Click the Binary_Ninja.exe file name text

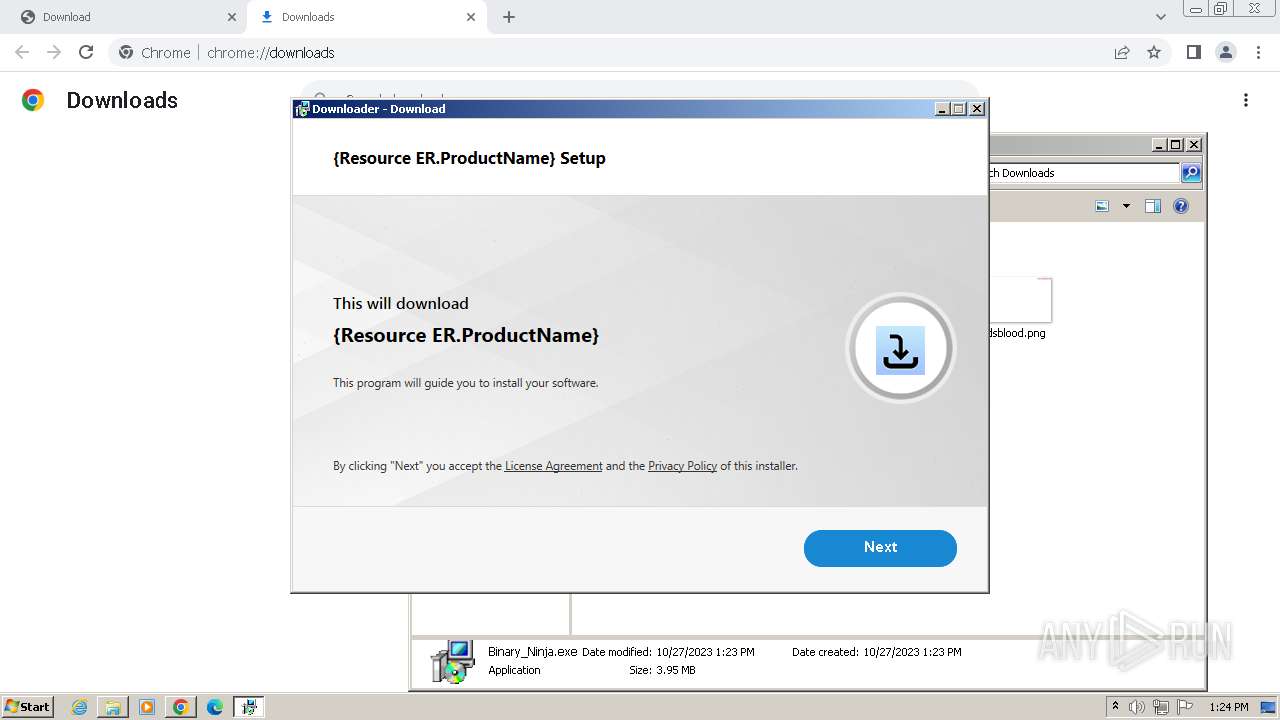tap(533, 652)
